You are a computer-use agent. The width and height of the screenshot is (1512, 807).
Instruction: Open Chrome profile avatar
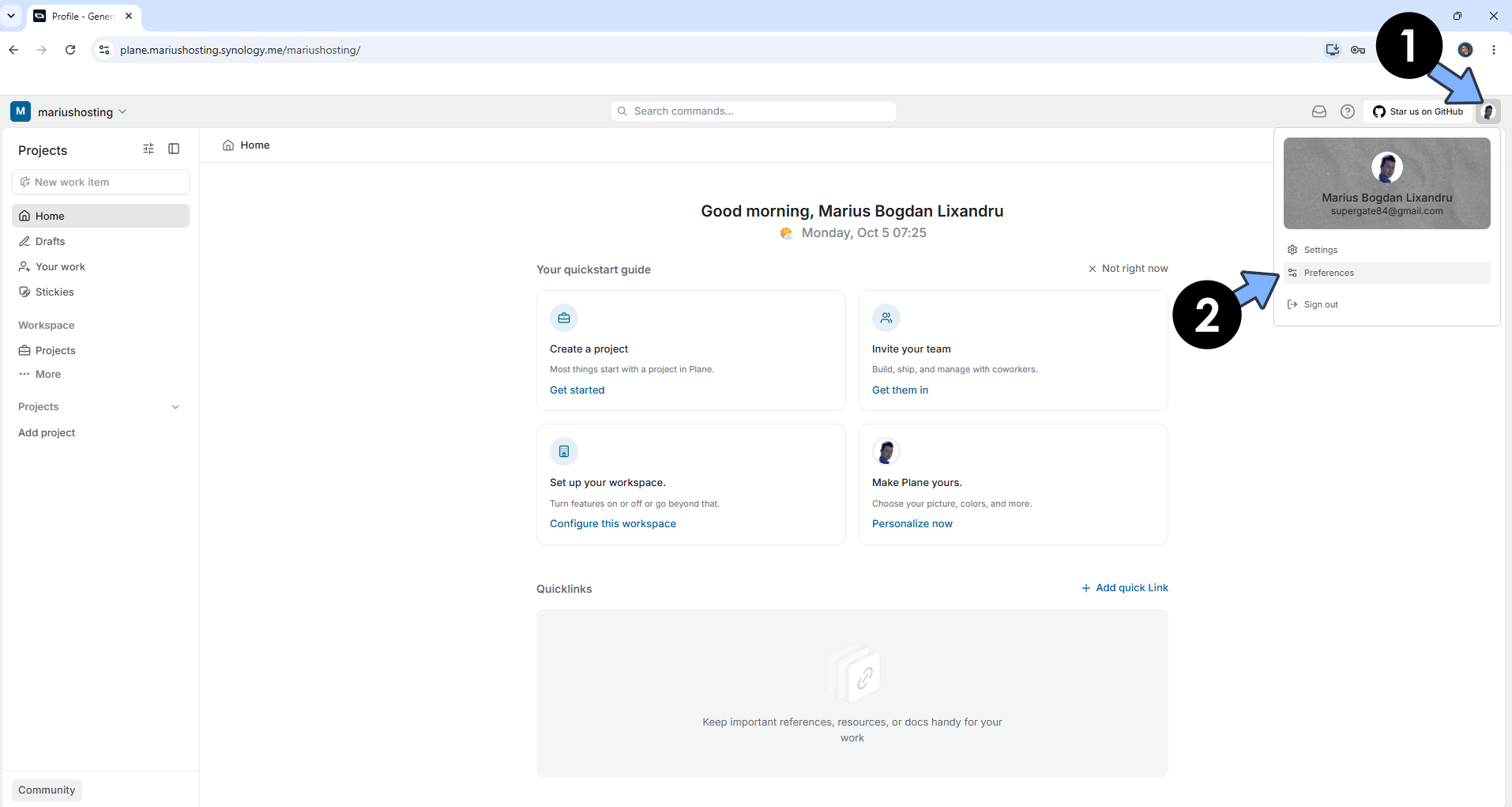[1465, 50]
